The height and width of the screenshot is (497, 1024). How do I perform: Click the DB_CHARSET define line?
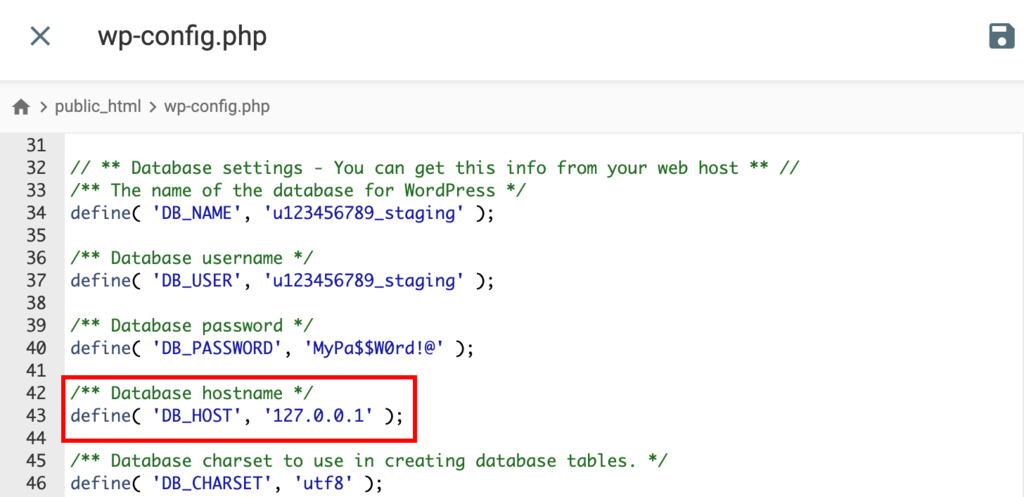pyautogui.click(x=227, y=483)
